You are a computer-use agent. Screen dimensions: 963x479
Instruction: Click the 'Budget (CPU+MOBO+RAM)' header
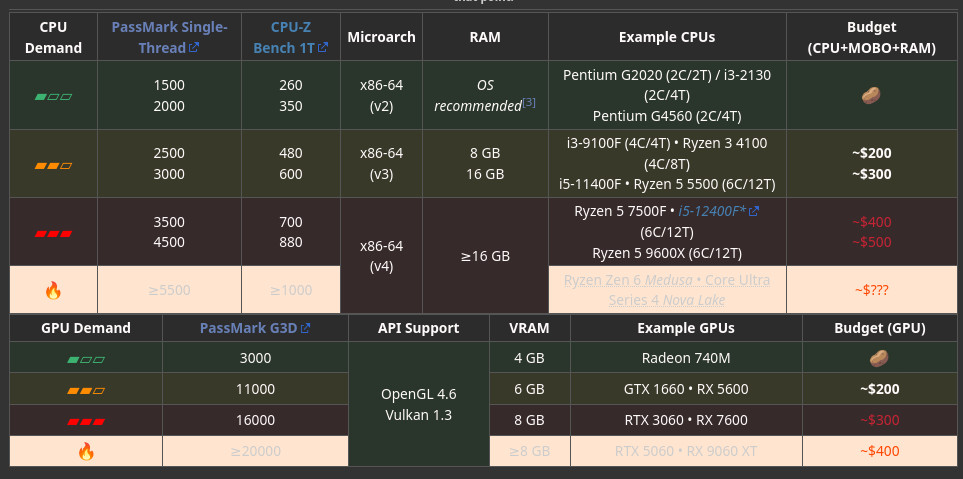click(871, 37)
